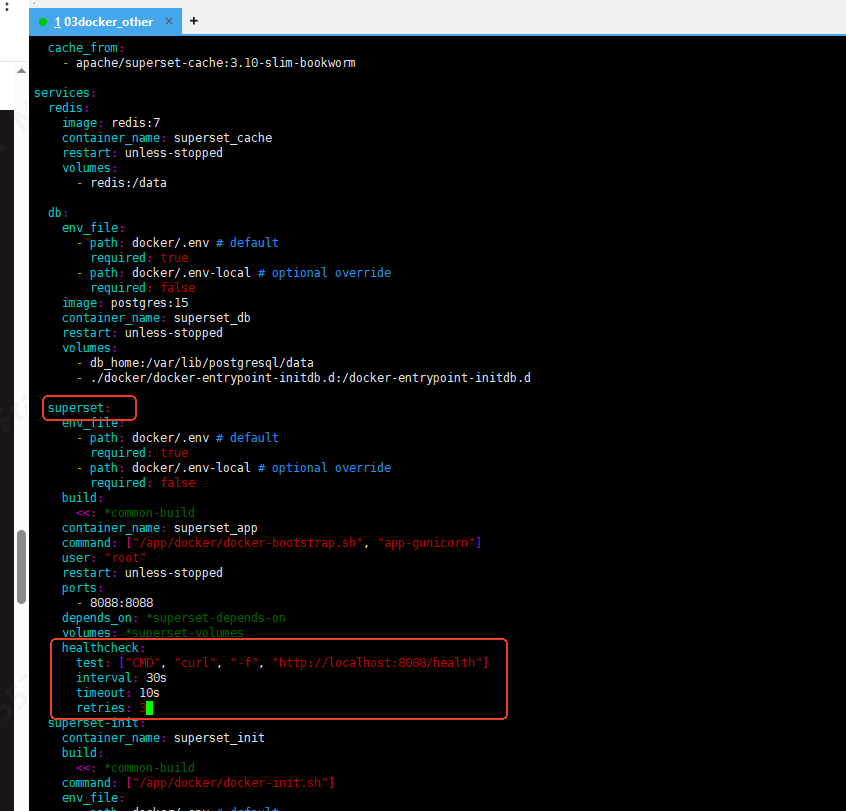
Task: Click '*common-build' under superset build
Action: tap(149, 513)
